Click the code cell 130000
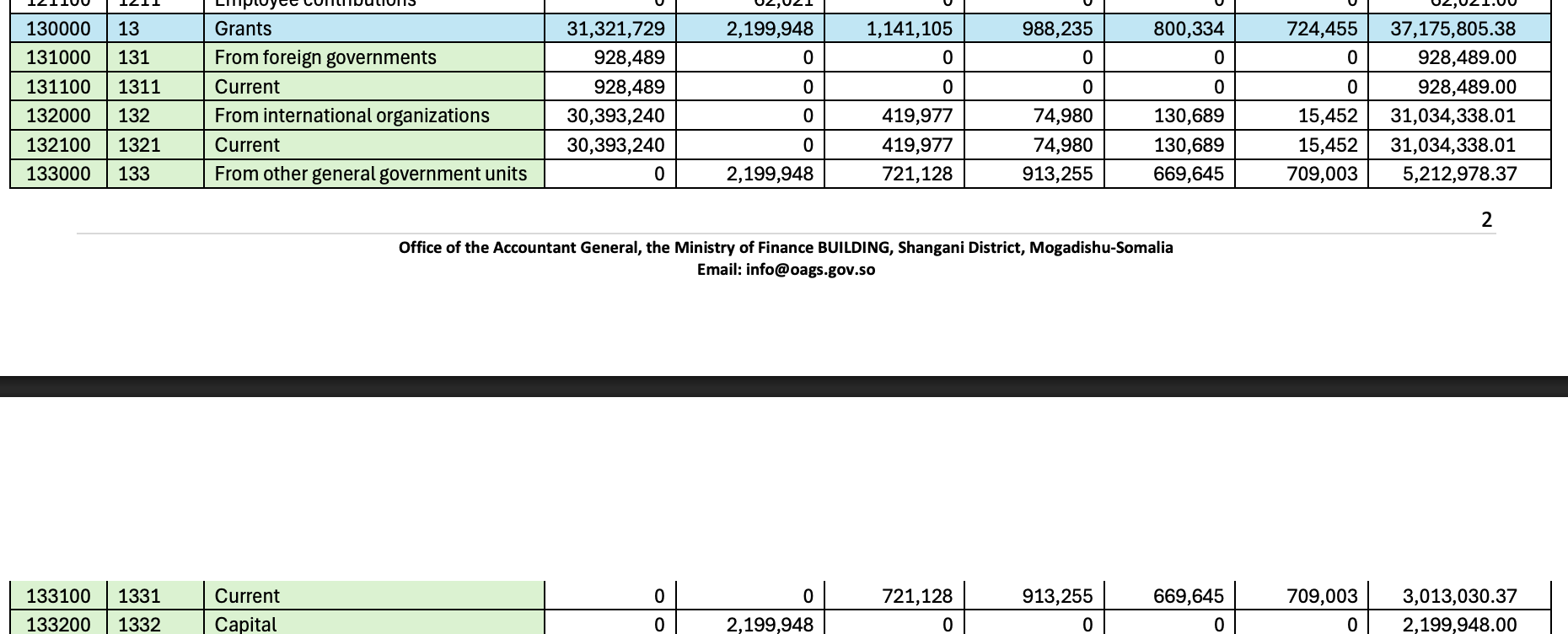The image size is (1568, 634). pyautogui.click(x=58, y=29)
